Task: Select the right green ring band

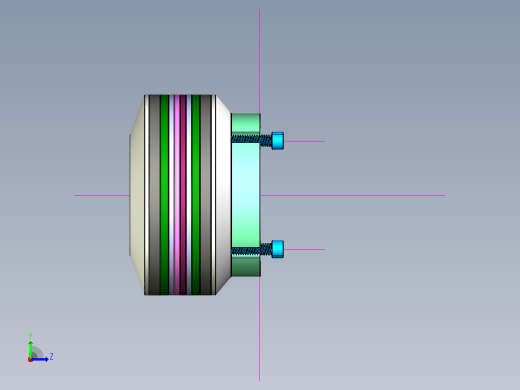Action: (x=196, y=195)
